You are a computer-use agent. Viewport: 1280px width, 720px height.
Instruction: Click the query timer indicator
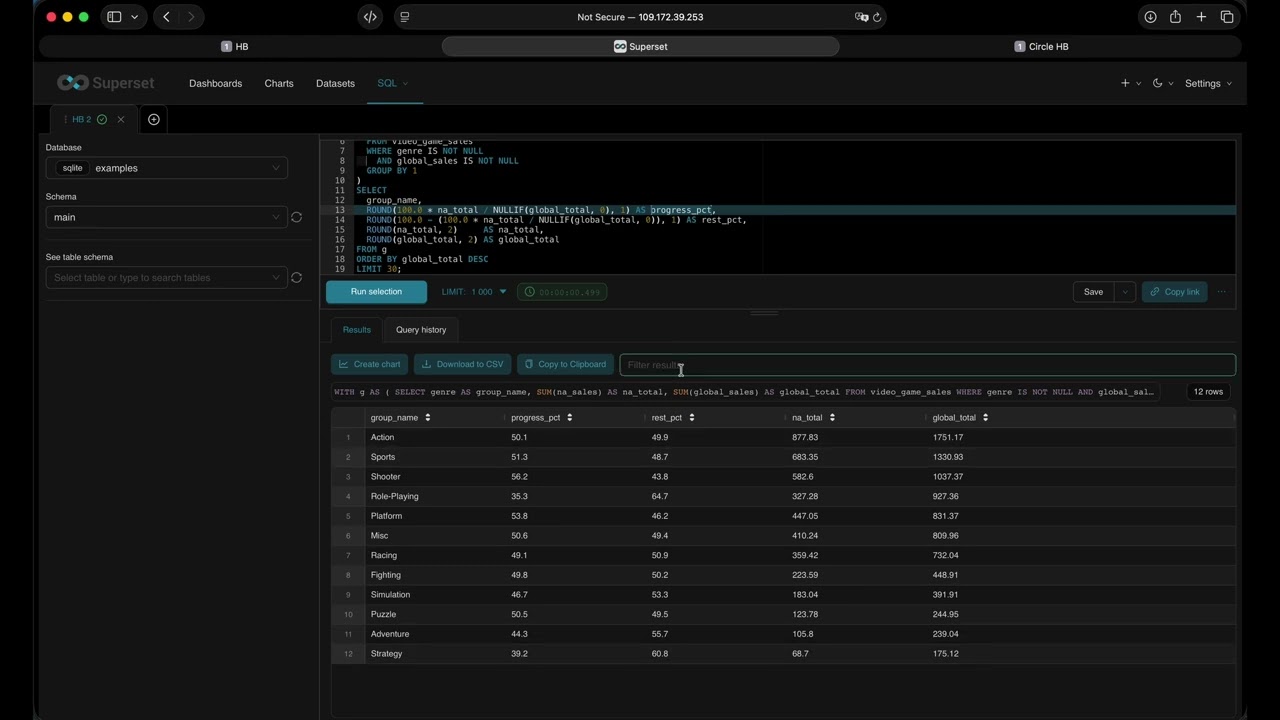pos(562,292)
